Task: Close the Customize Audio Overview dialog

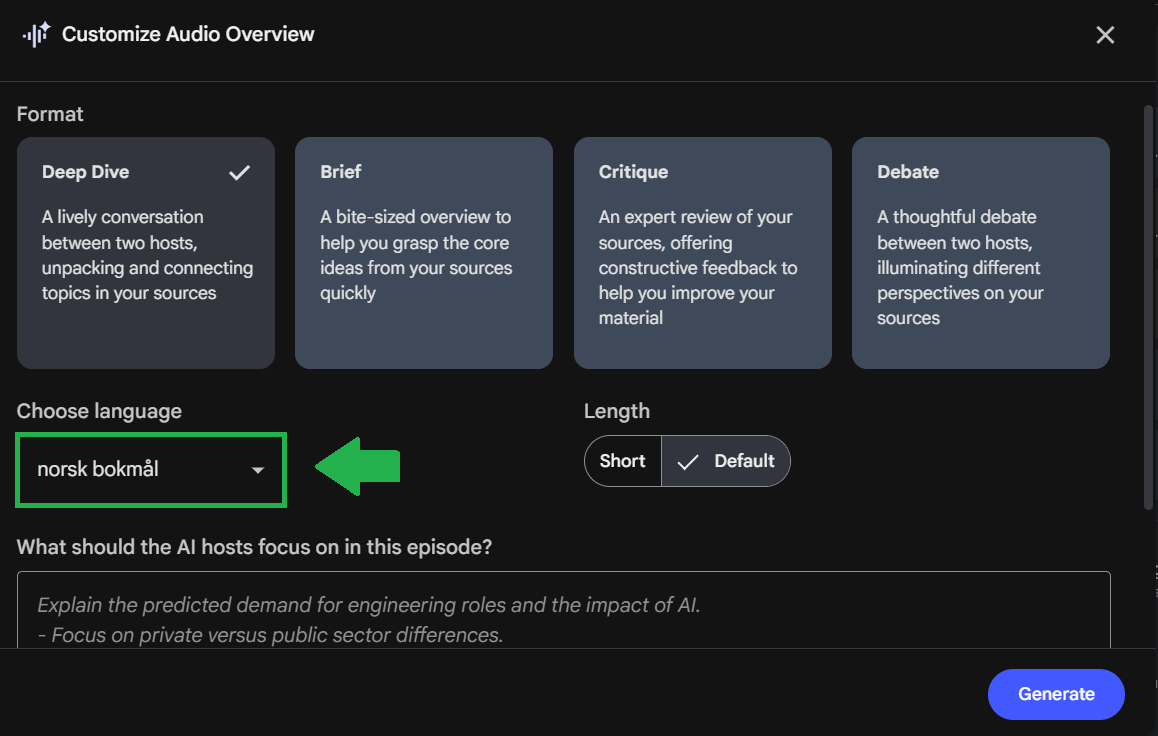Action: (1105, 35)
